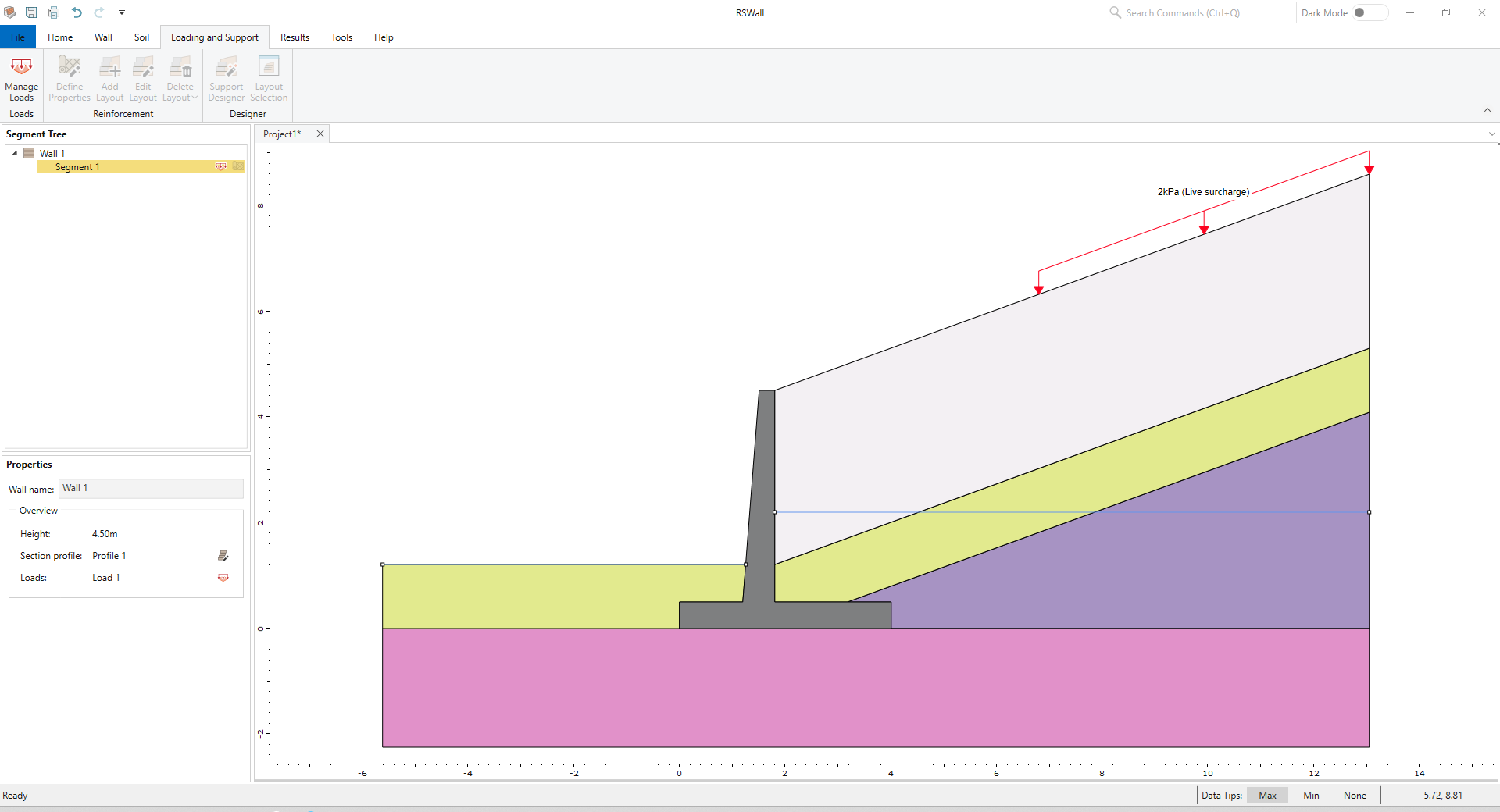Click the water table right end handle
This screenshot has width=1500, height=812.
1370,512
